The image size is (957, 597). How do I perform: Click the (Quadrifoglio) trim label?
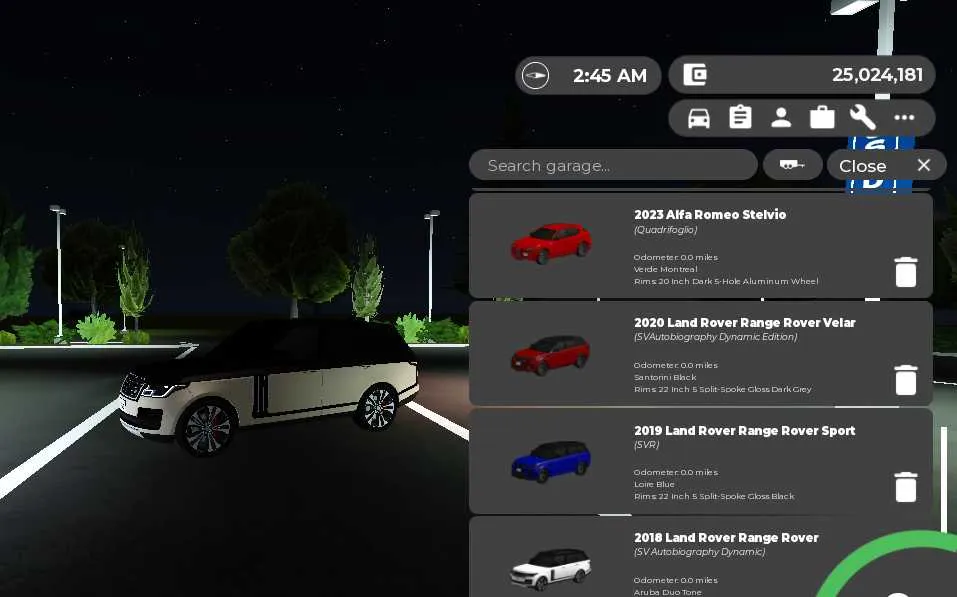[x=665, y=230]
